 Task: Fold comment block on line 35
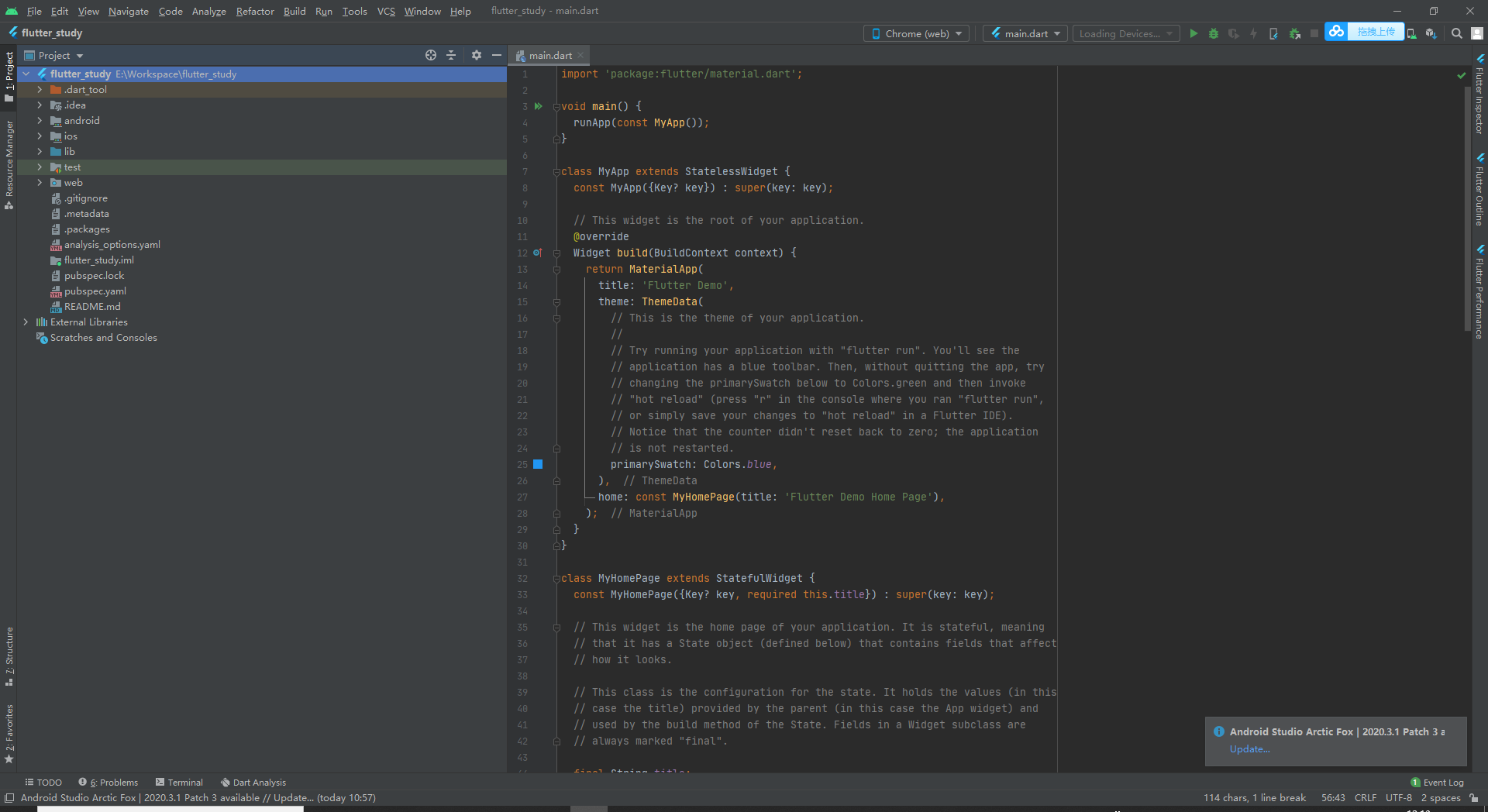556,628
